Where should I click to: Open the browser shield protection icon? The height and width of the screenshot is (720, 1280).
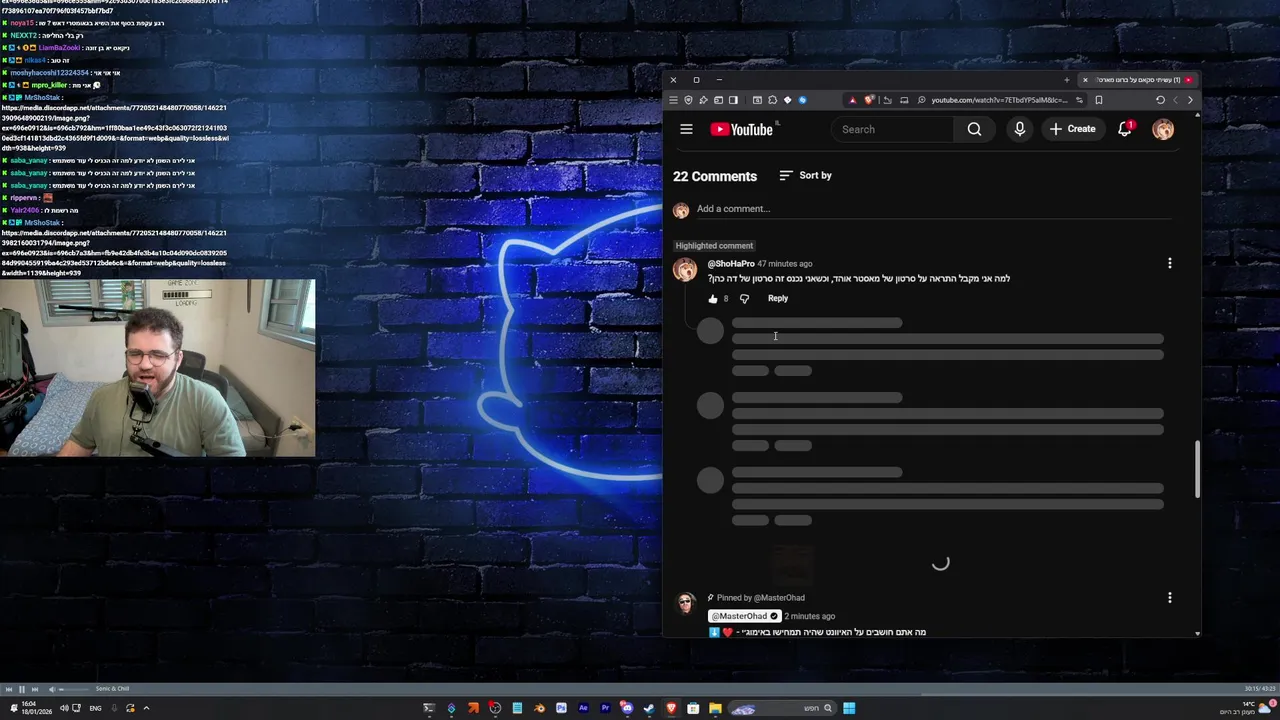[x=688, y=100]
